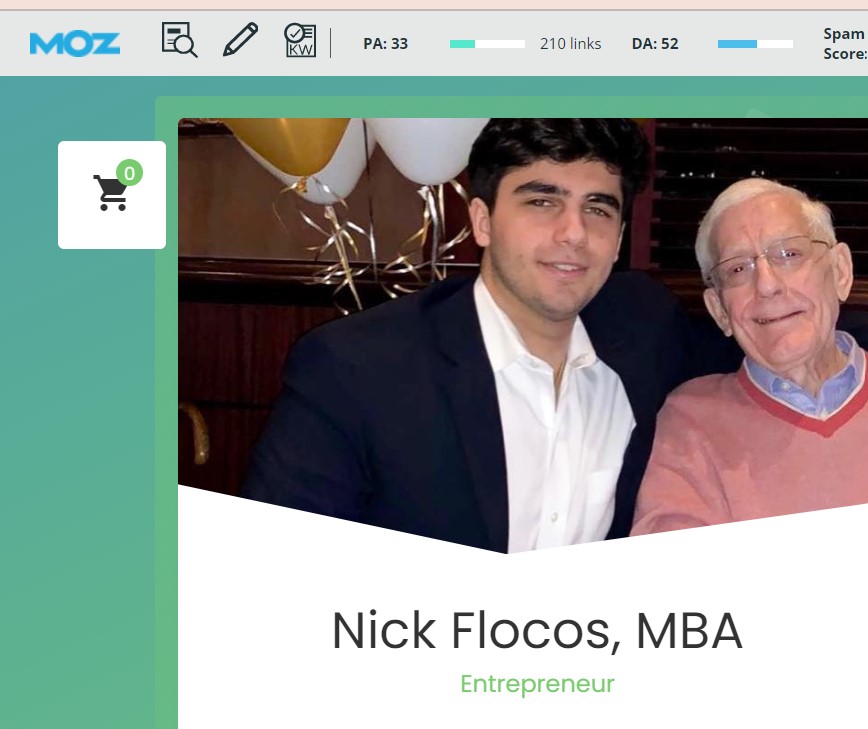Open the Moz page analysis tool

click(179, 40)
